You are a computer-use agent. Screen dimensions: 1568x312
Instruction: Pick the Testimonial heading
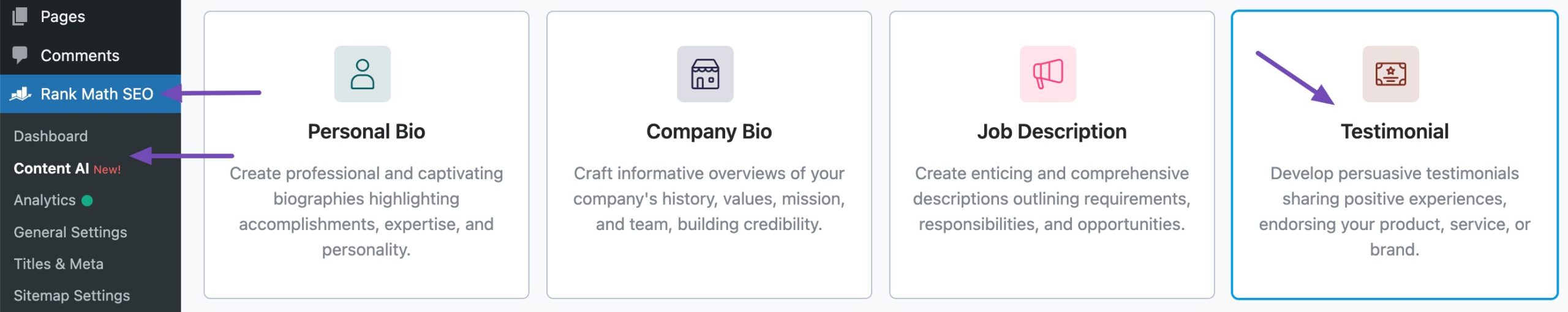[1394, 132]
